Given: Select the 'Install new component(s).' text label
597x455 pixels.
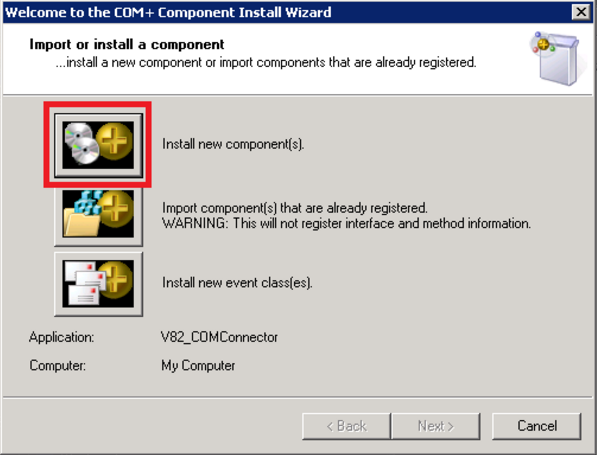Looking at the screenshot, I should 233,144.
